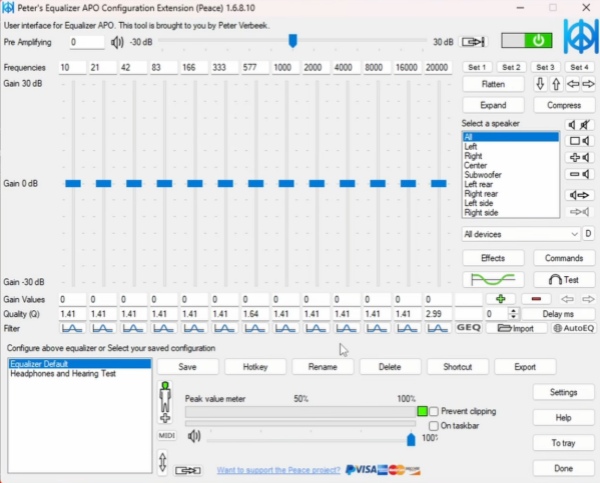Click the green person figure icon
This screenshot has height=483, width=600.
165,402
